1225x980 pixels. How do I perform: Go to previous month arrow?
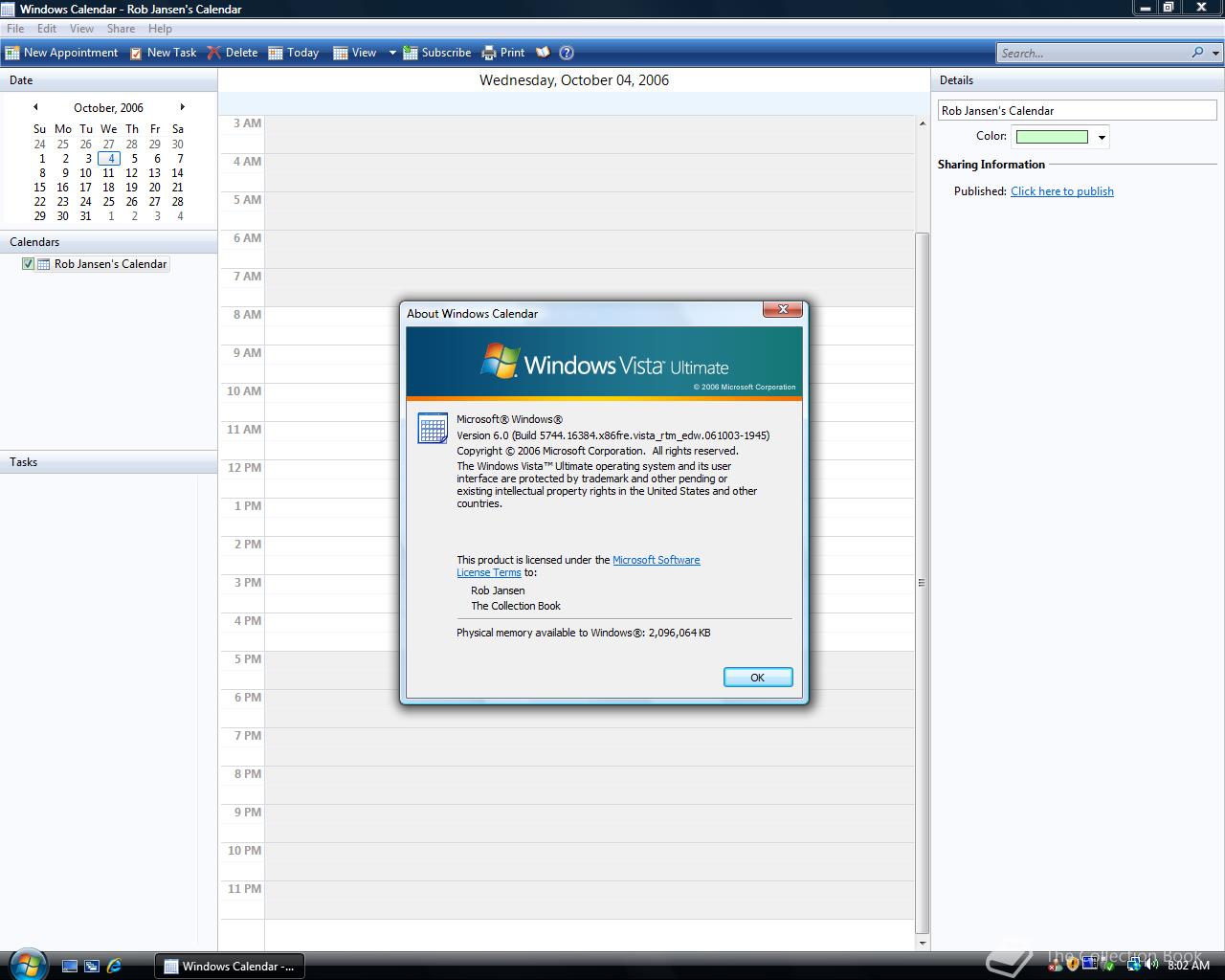coord(35,107)
